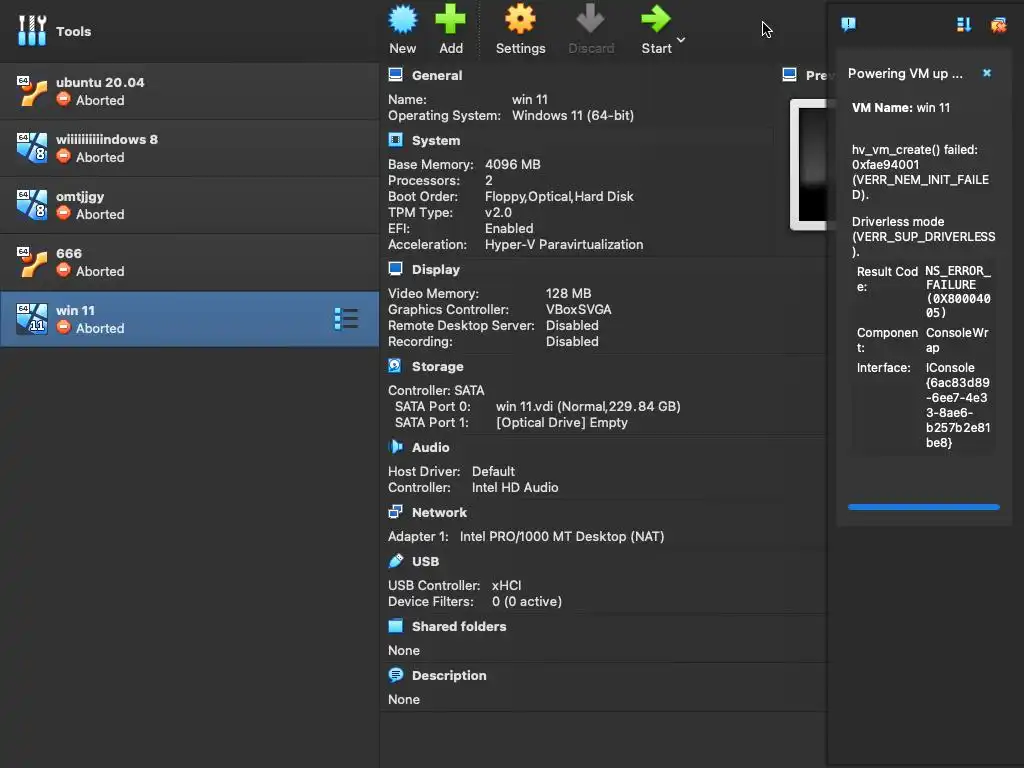Click the Hyper-V Paravirtualization acceleration value
Image resolution: width=1024 pixels, height=768 pixels.
564,244
